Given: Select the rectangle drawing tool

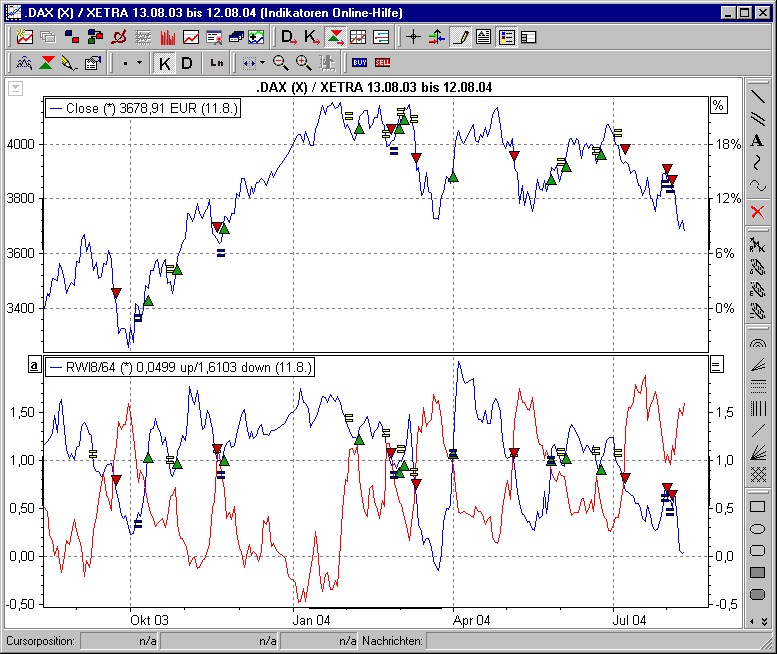Looking at the screenshot, I should point(757,506).
